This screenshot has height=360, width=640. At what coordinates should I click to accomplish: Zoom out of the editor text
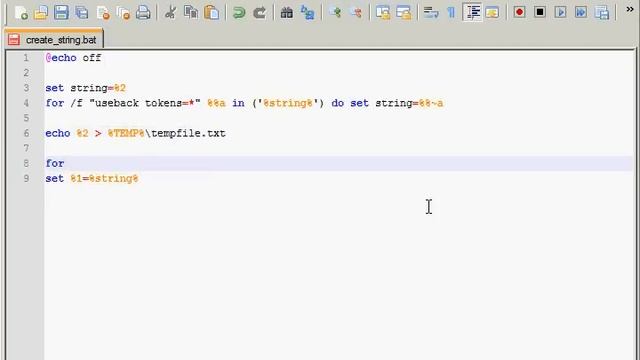(x=356, y=13)
